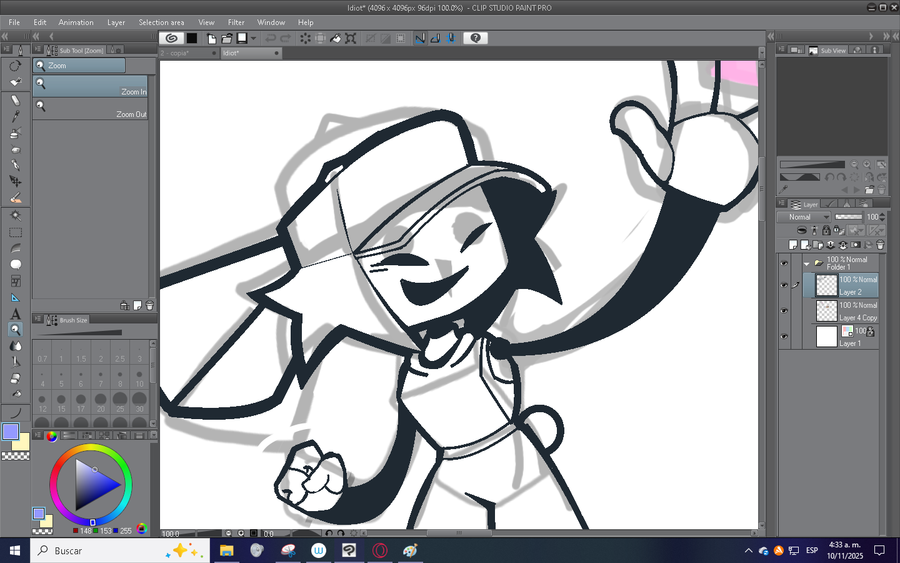Screen dimensions: 900x563
Task: Open the Sub Tool panel menu icon
Action: (x=37, y=50)
